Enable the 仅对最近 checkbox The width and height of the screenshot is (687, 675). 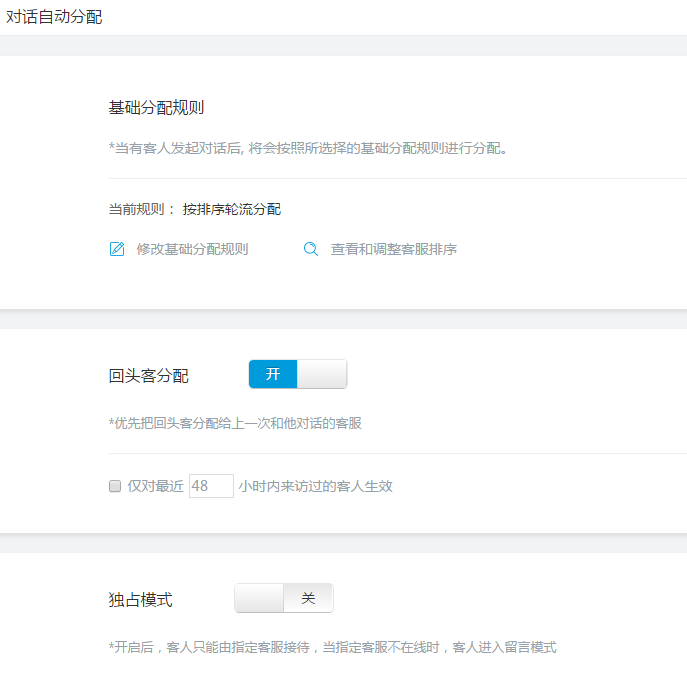(115, 486)
